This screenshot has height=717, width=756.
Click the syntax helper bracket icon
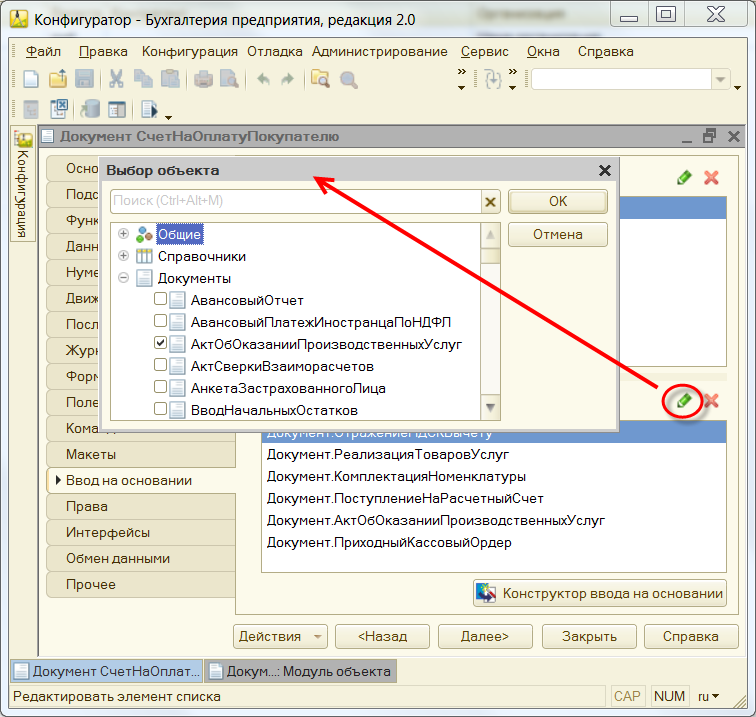[x=493, y=80]
